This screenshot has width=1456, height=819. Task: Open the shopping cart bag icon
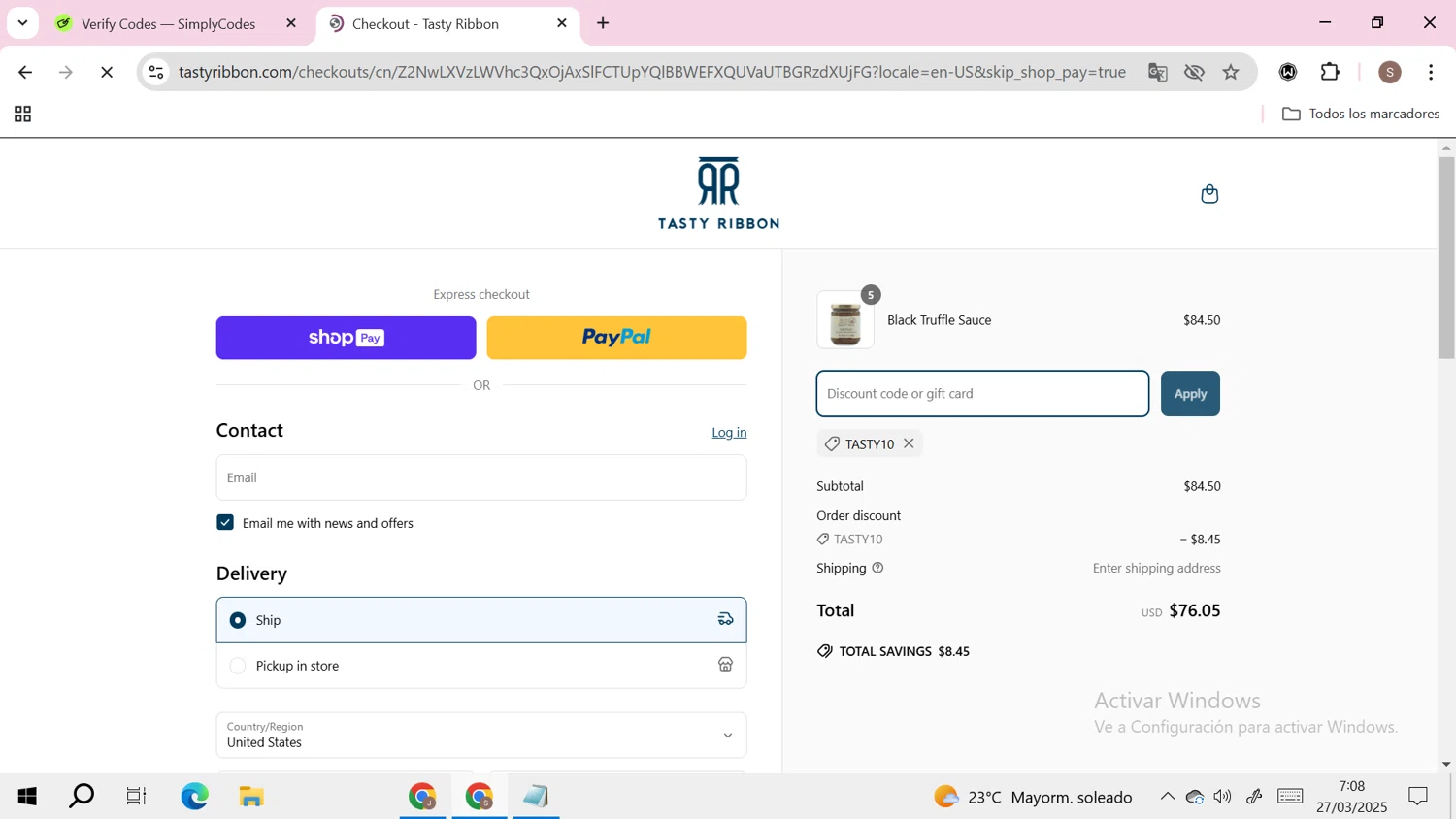point(1209,194)
